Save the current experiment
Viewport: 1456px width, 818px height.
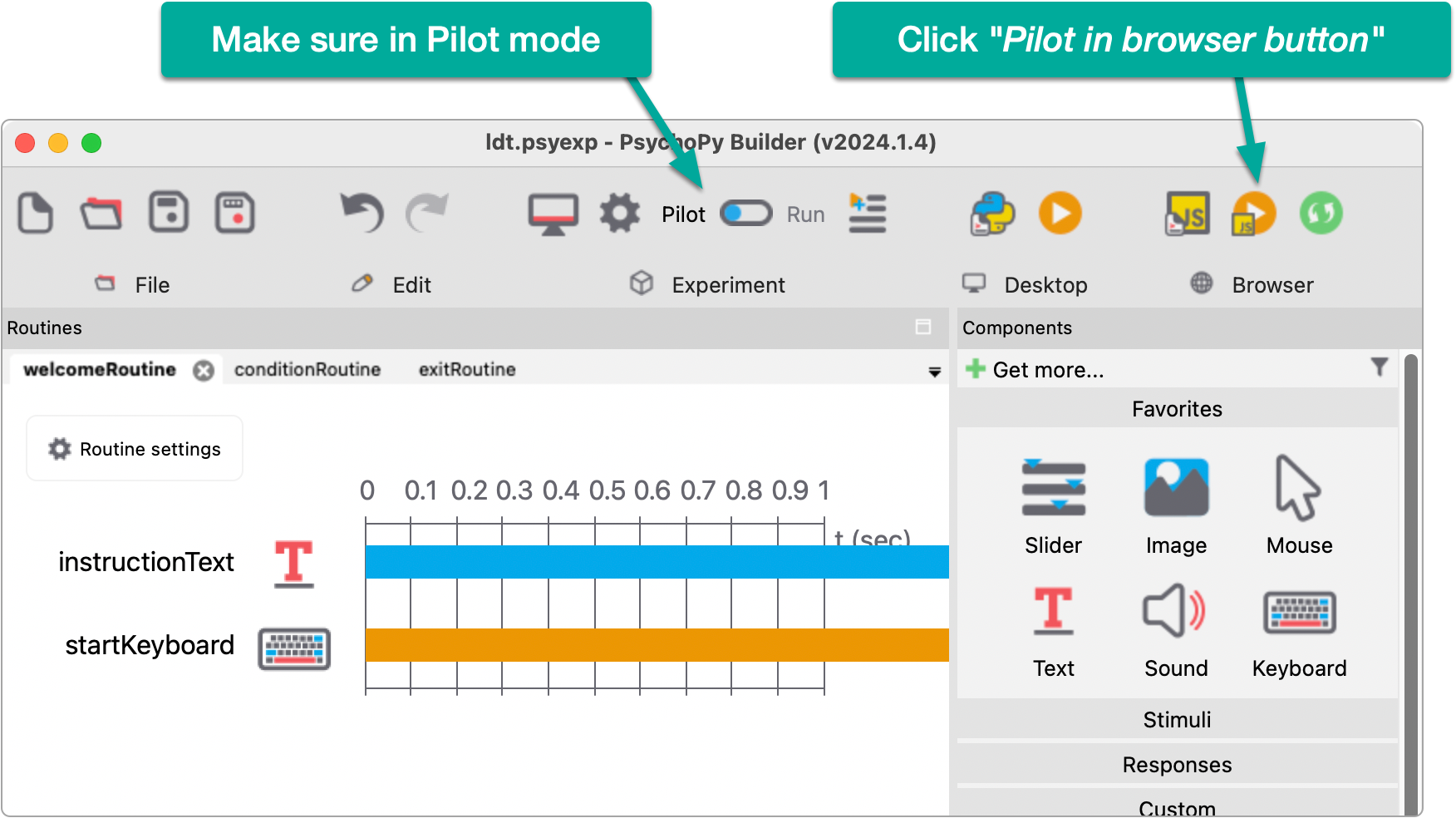click(x=169, y=213)
